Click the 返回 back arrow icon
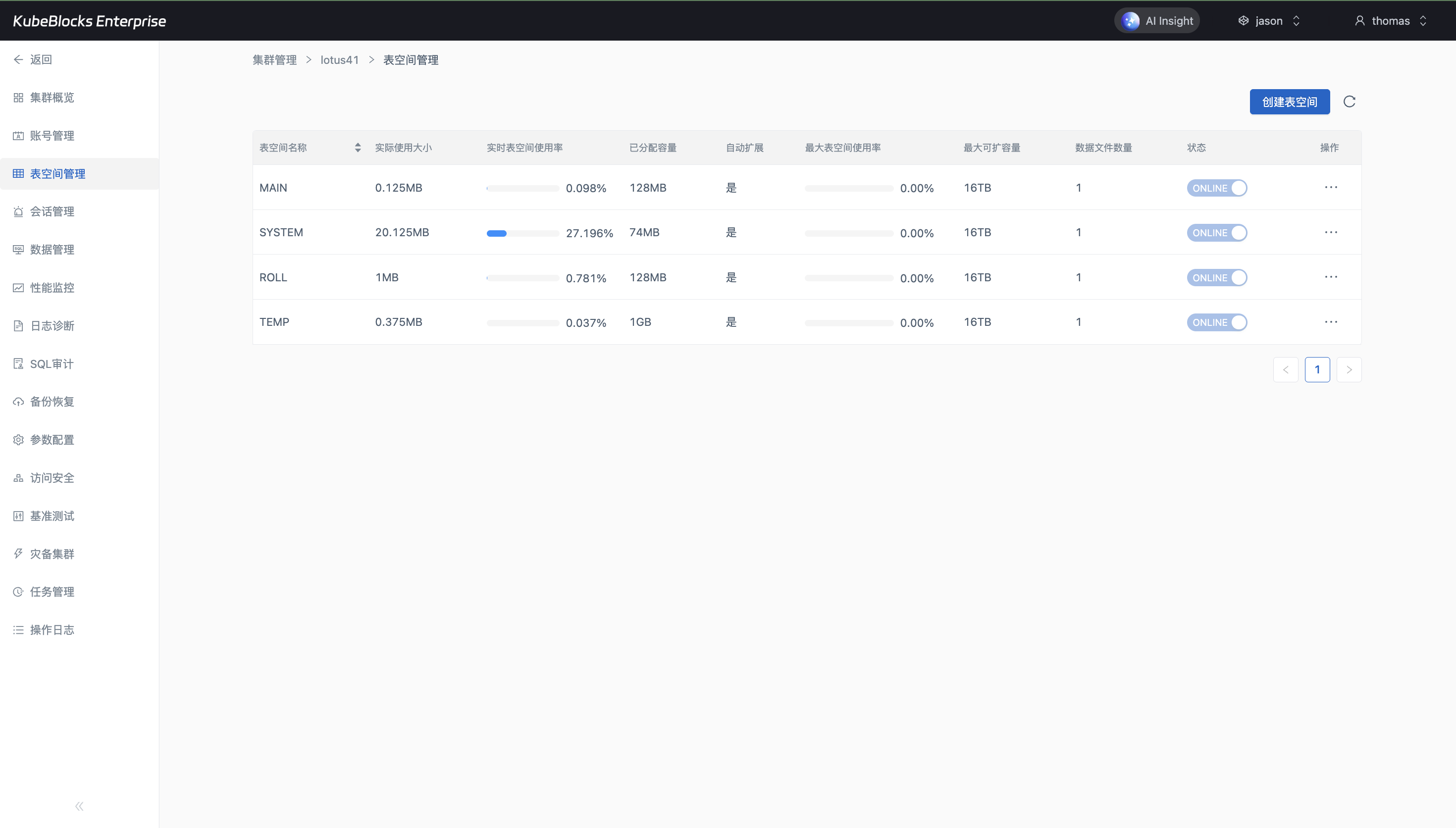This screenshot has height=828, width=1456. [x=18, y=60]
